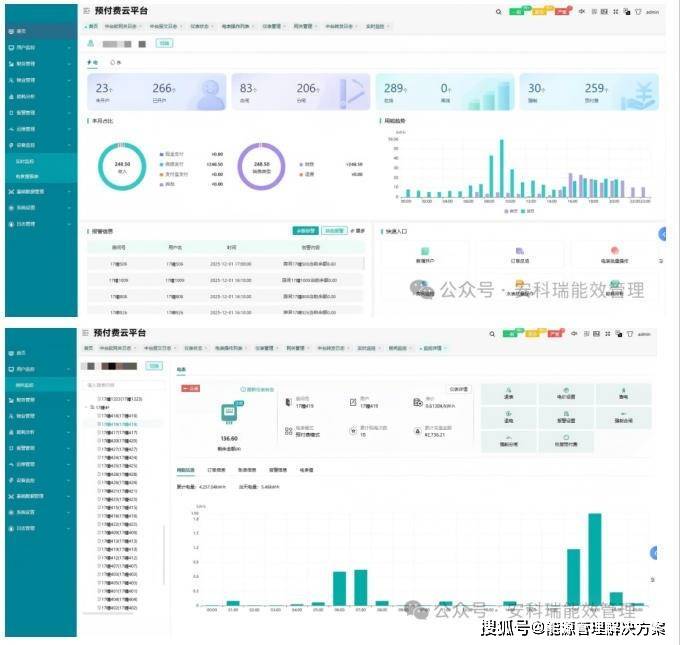
Task: Click the blue floating button beside trend chart
Action: point(661,233)
